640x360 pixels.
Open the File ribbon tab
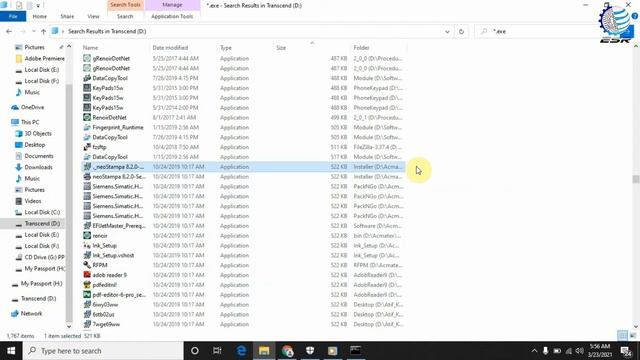13,16
